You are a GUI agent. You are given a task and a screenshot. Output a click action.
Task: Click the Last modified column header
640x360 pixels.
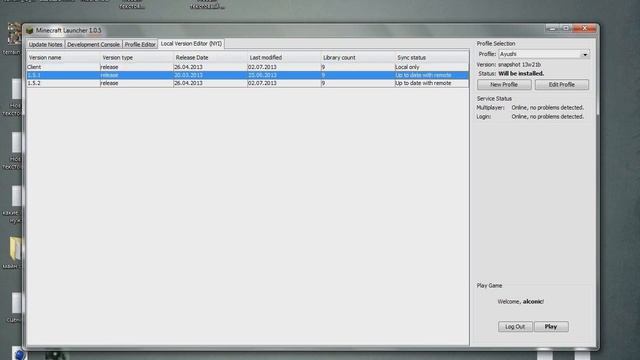pos(284,58)
